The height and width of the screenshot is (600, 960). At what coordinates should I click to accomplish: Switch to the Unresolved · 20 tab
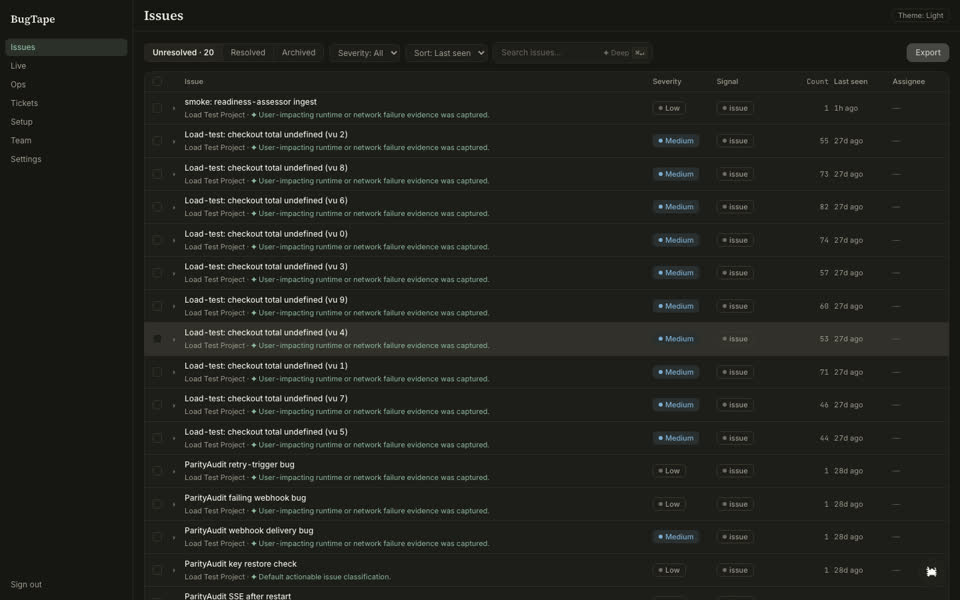click(x=183, y=53)
